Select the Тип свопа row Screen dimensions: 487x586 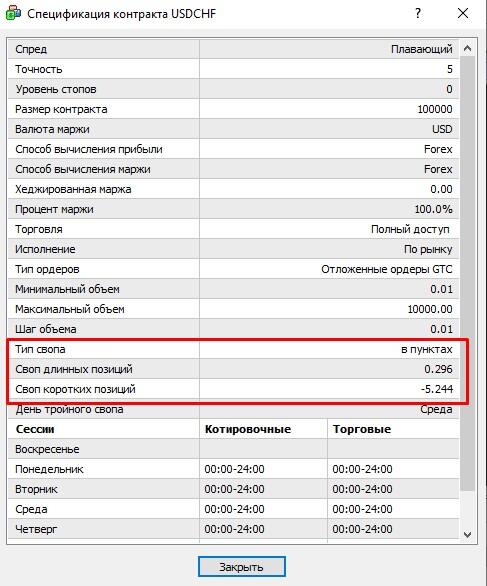pos(234,349)
